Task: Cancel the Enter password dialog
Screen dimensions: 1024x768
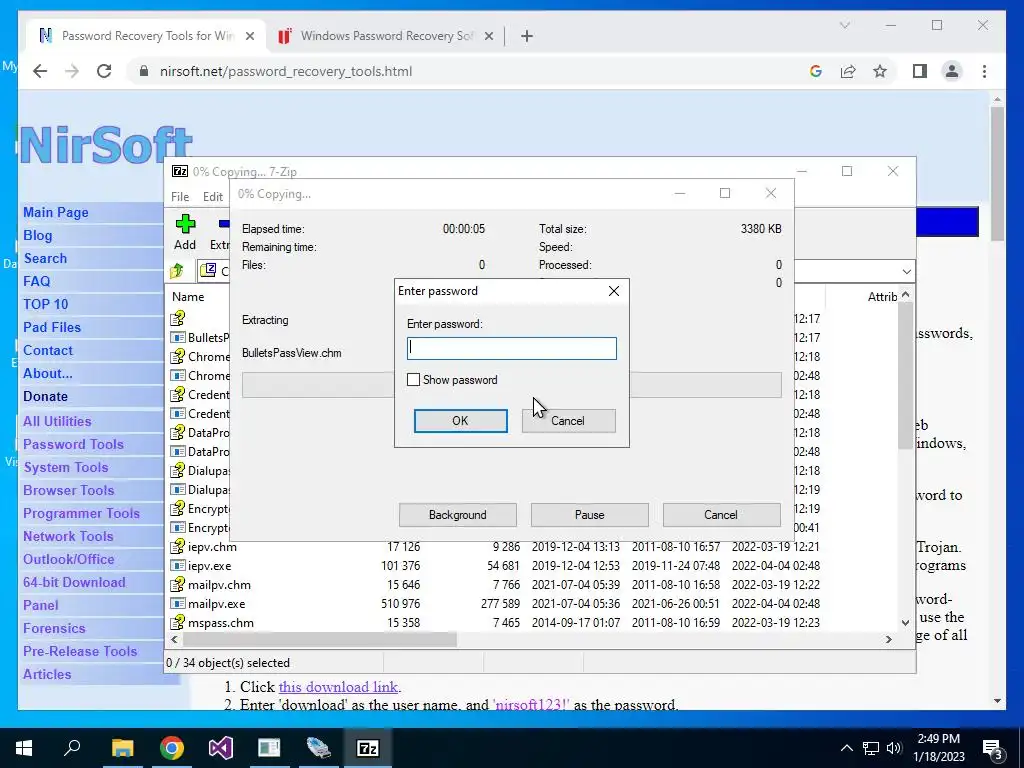Action: pyautogui.click(x=568, y=421)
